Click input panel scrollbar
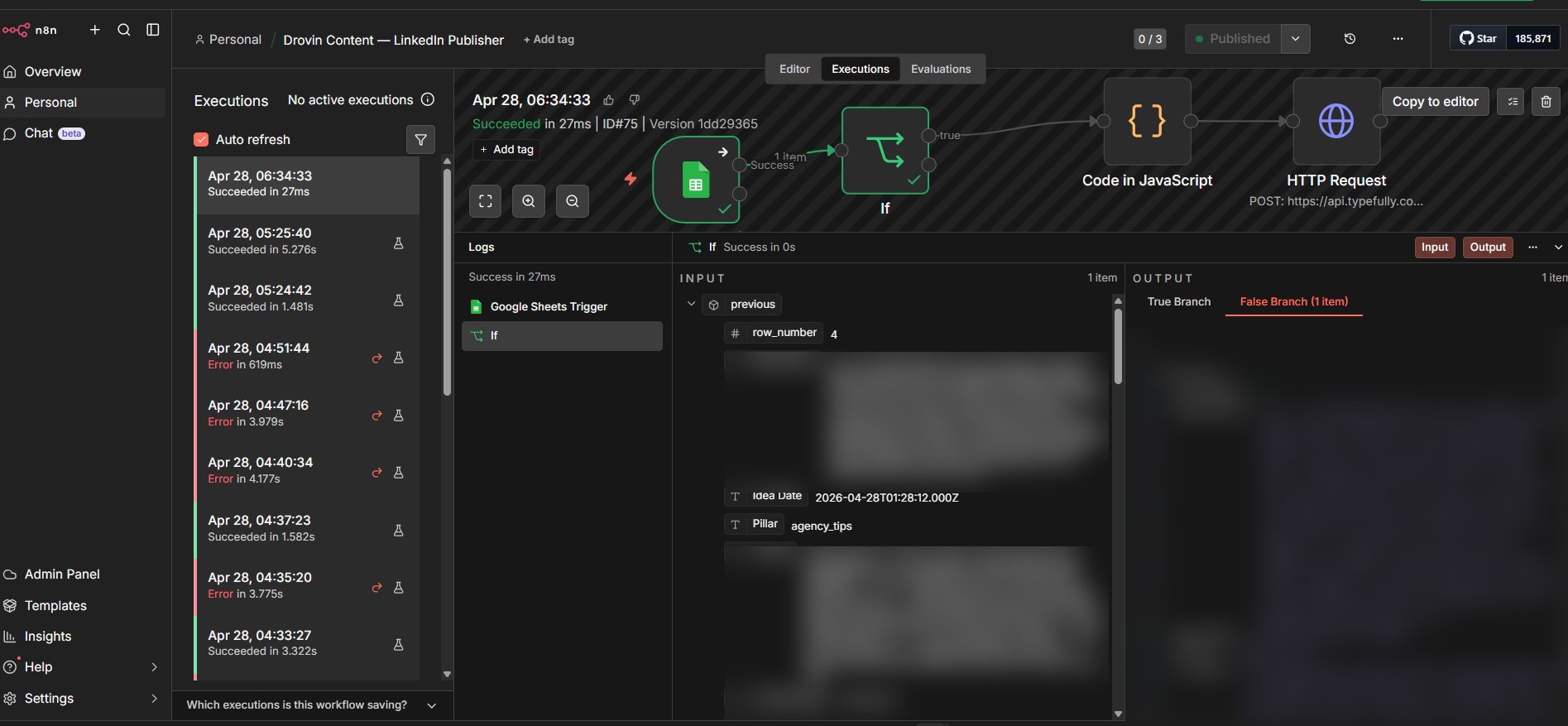 pos(1118,346)
